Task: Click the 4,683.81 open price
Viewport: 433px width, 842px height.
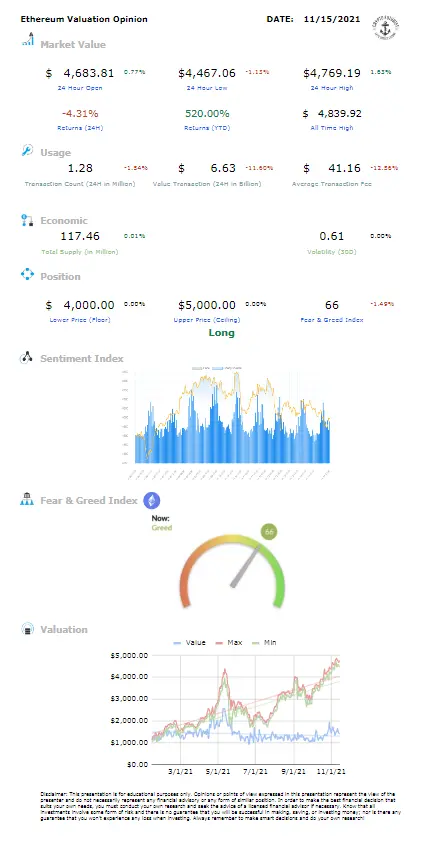Action: coord(89,73)
